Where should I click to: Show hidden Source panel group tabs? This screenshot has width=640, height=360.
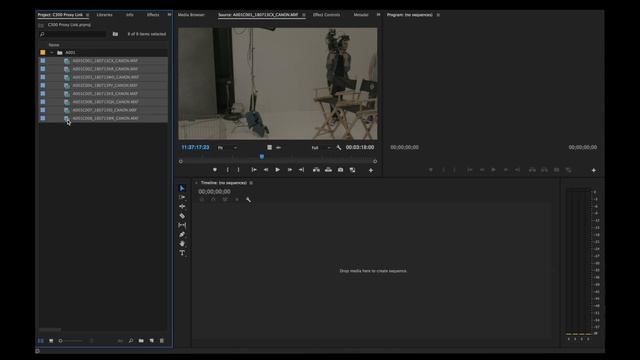click(x=378, y=15)
